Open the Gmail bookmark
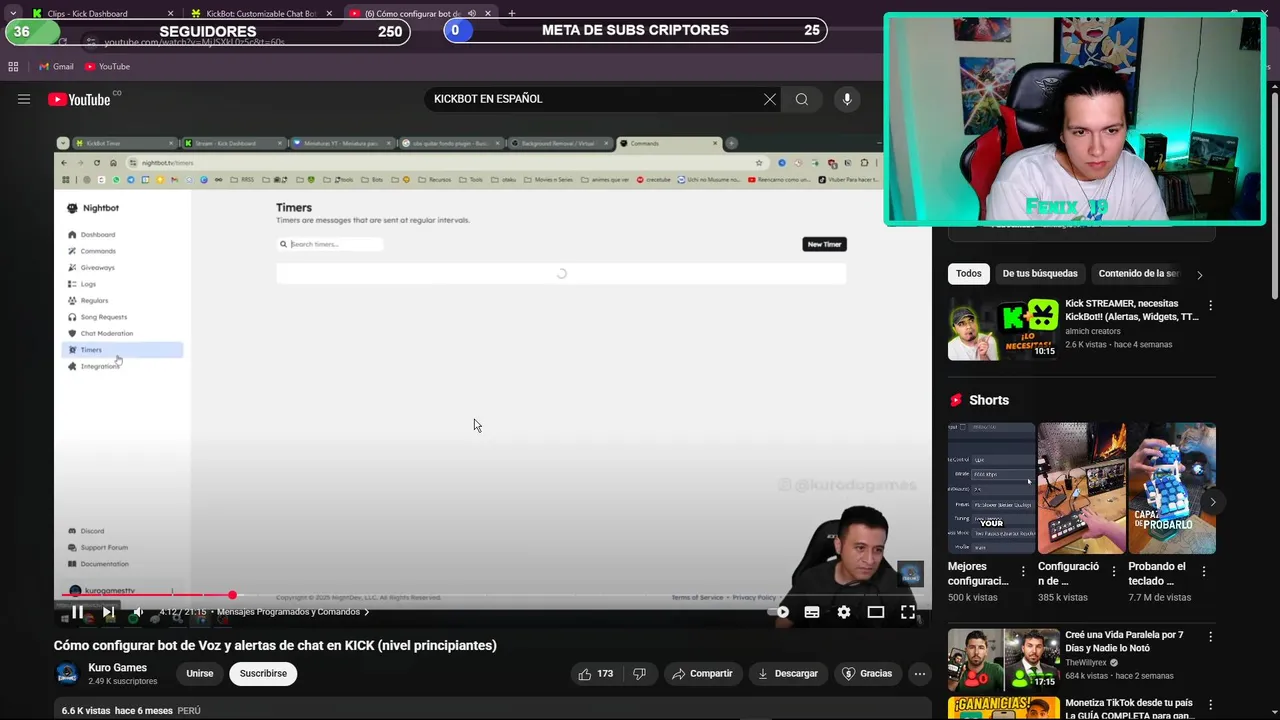The image size is (1280, 720). [56, 66]
